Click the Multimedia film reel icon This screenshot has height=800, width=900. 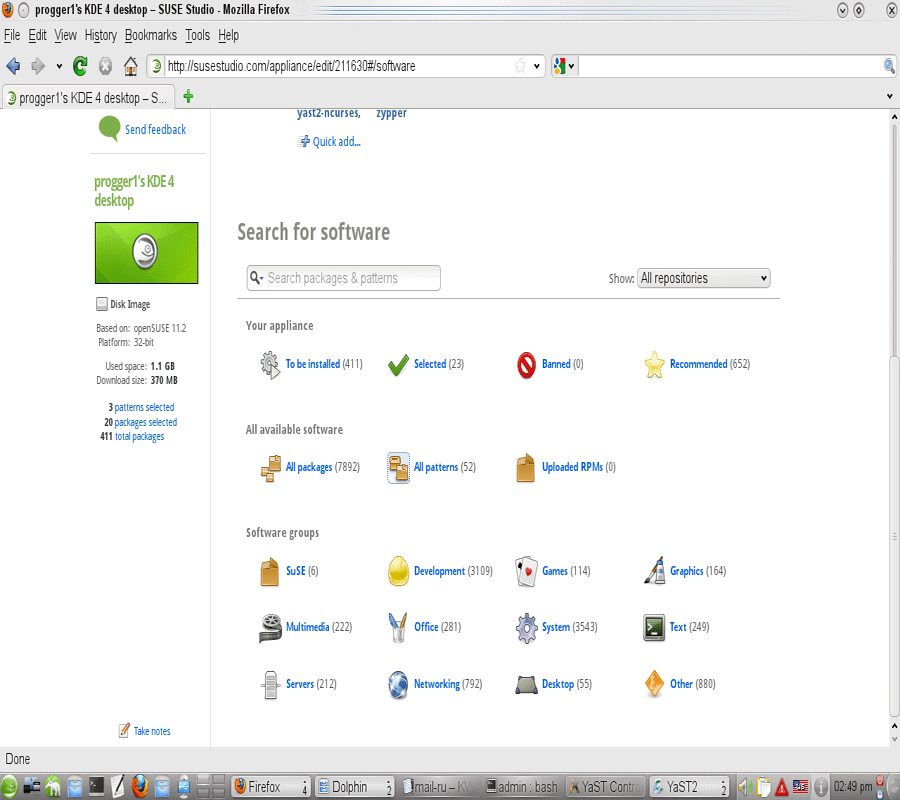(x=270, y=628)
